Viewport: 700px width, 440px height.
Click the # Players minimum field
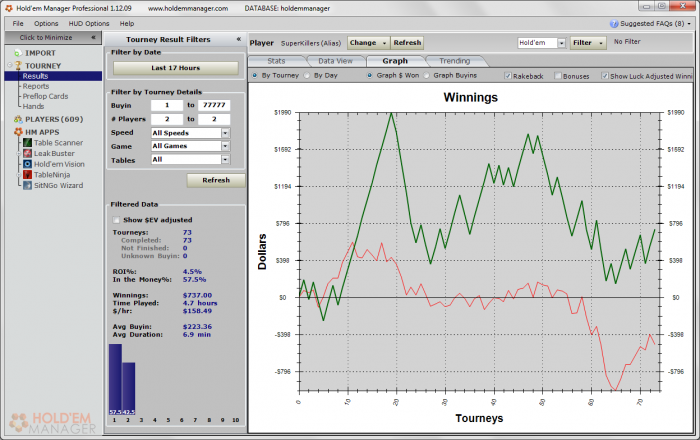tap(167, 119)
